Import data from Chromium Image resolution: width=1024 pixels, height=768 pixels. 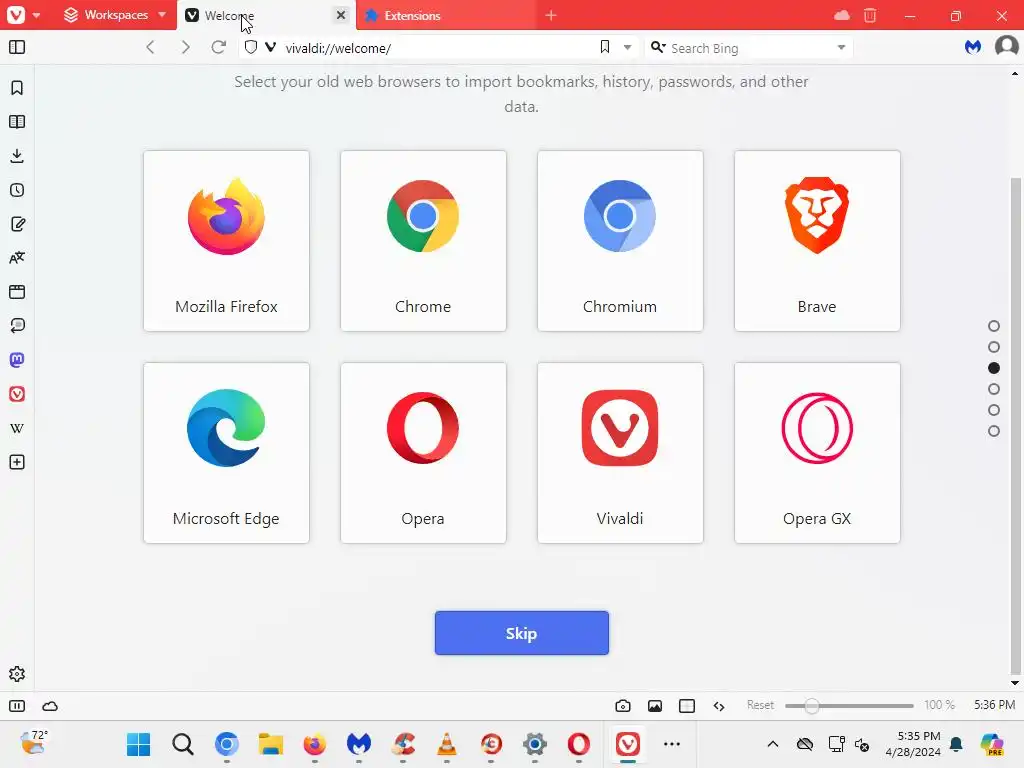coord(620,241)
